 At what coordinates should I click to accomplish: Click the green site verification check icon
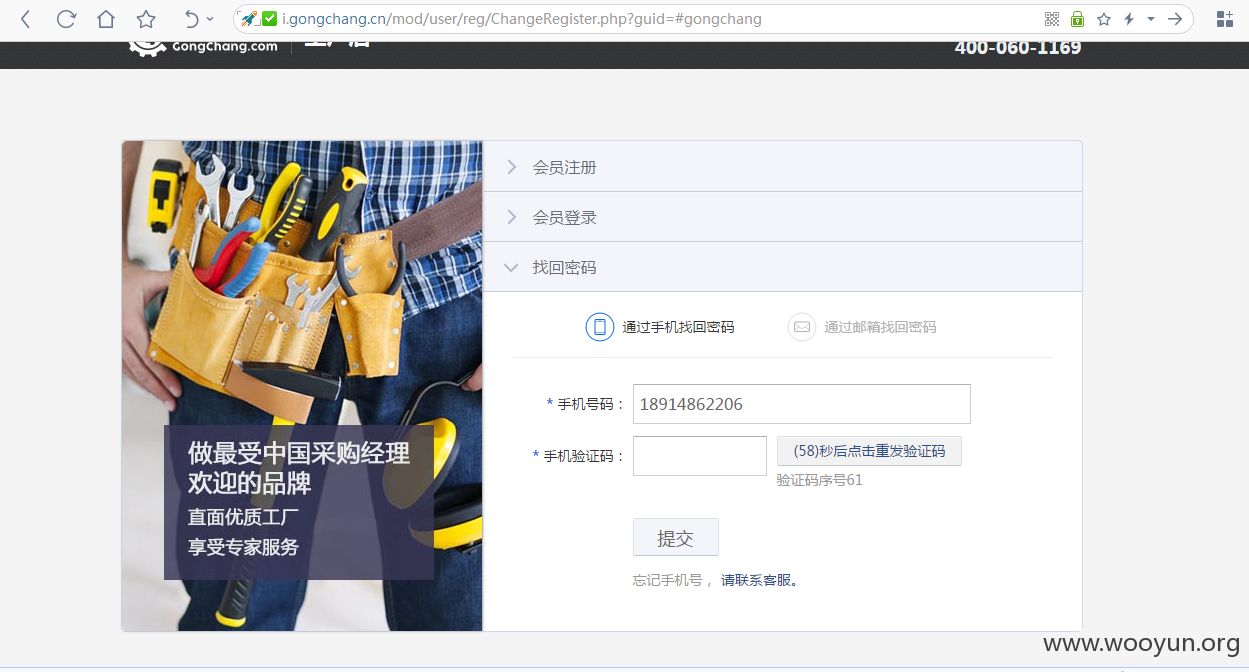pyautogui.click(x=270, y=19)
